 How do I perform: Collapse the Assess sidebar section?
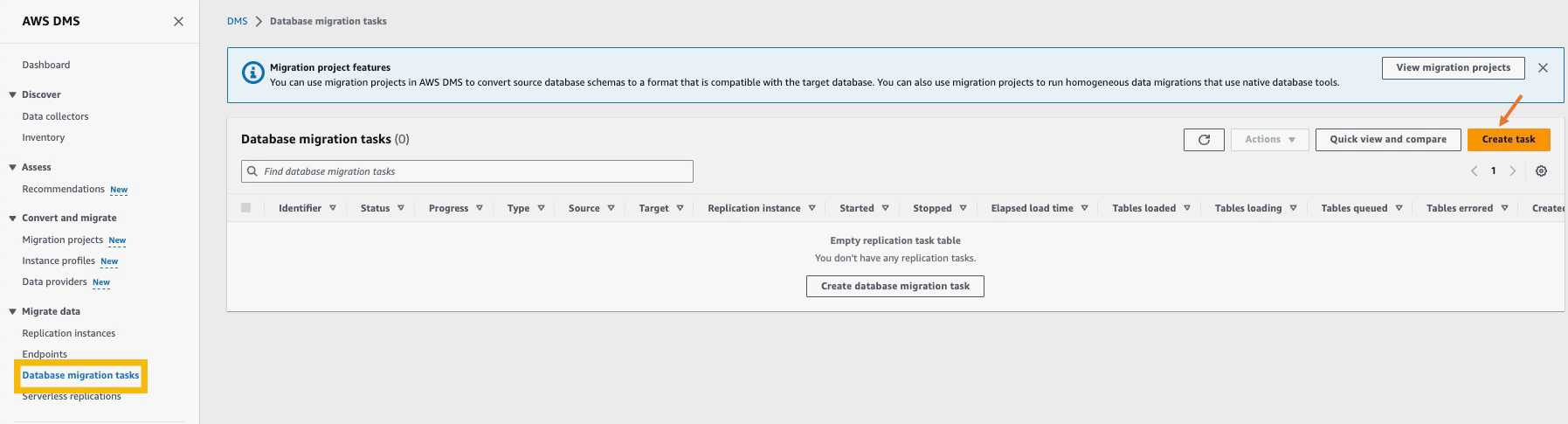tap(13, 167)
